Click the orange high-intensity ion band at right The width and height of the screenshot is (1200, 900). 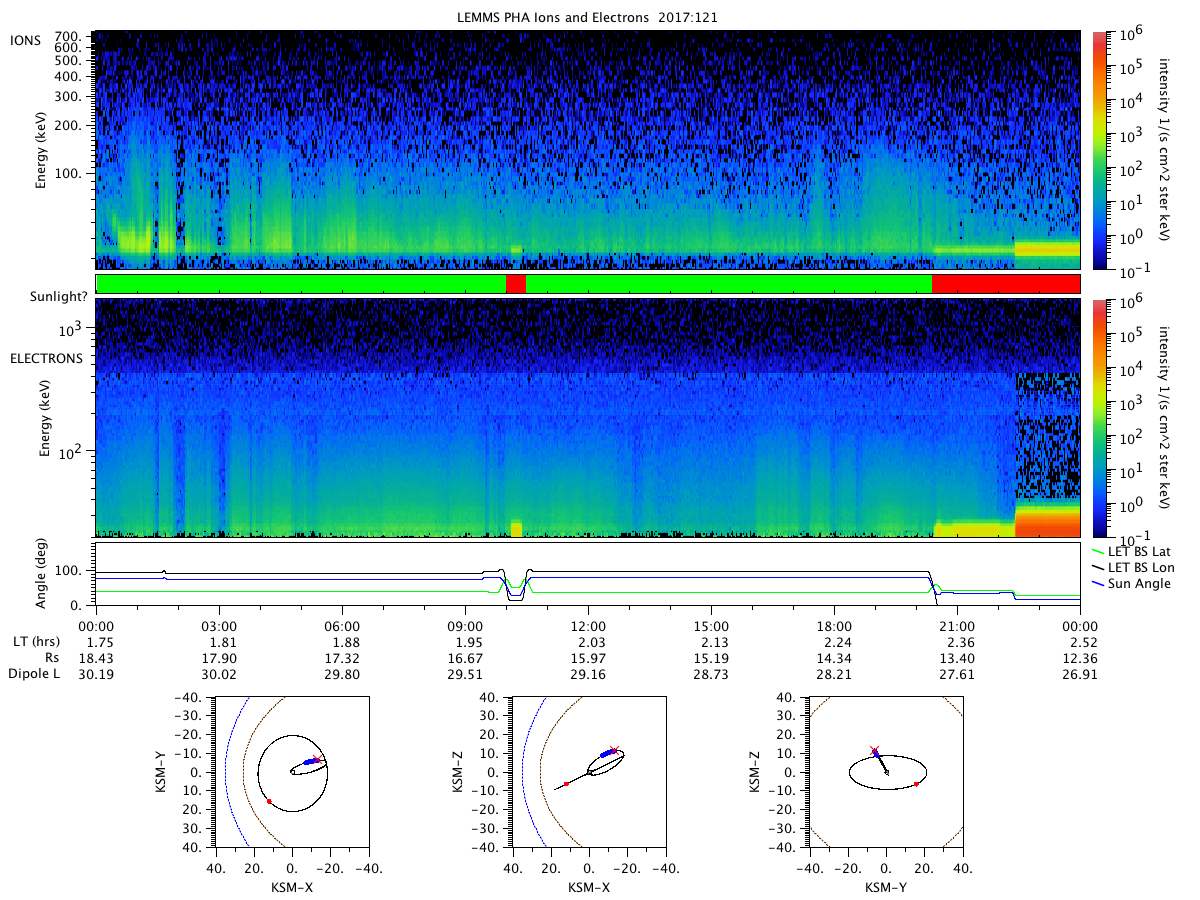[1047, 247]
